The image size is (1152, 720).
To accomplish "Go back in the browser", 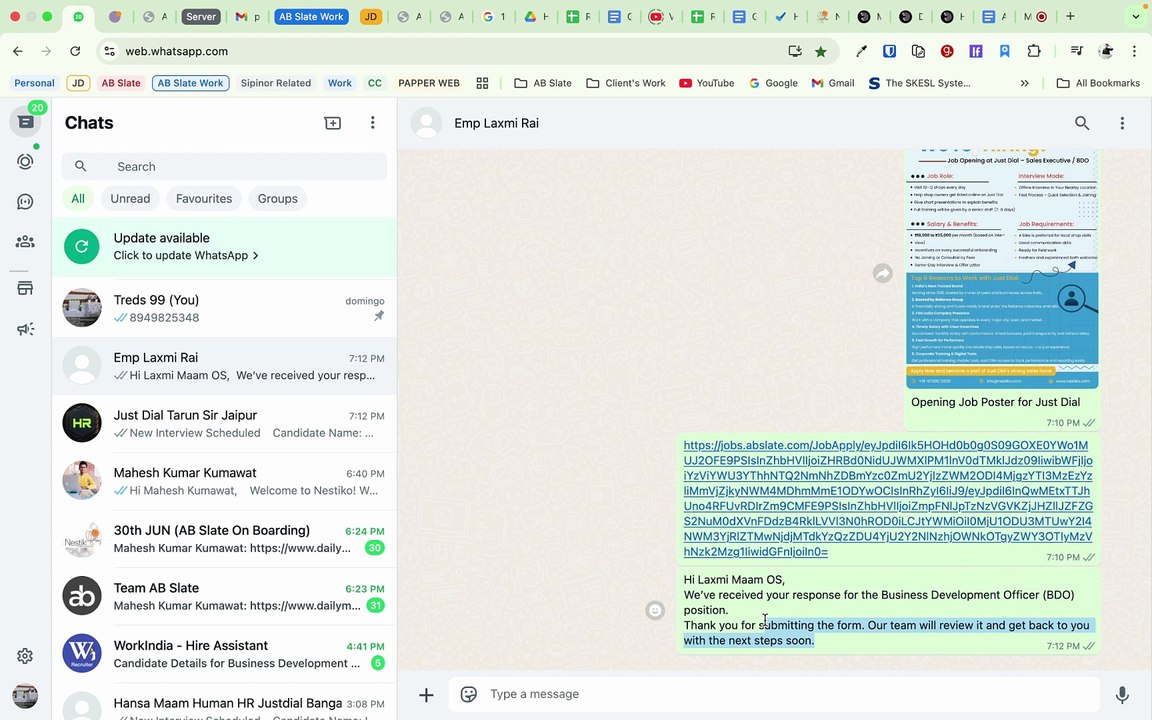I will coord(18,51).
